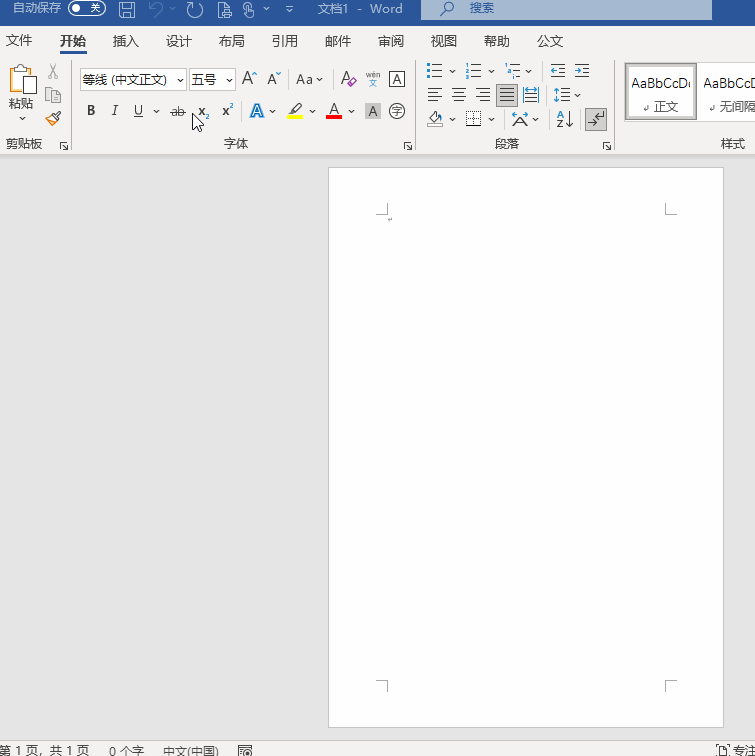Screen dimensions: 755x756
Task: Expand borders options arrow
Action: coord(491,119)
